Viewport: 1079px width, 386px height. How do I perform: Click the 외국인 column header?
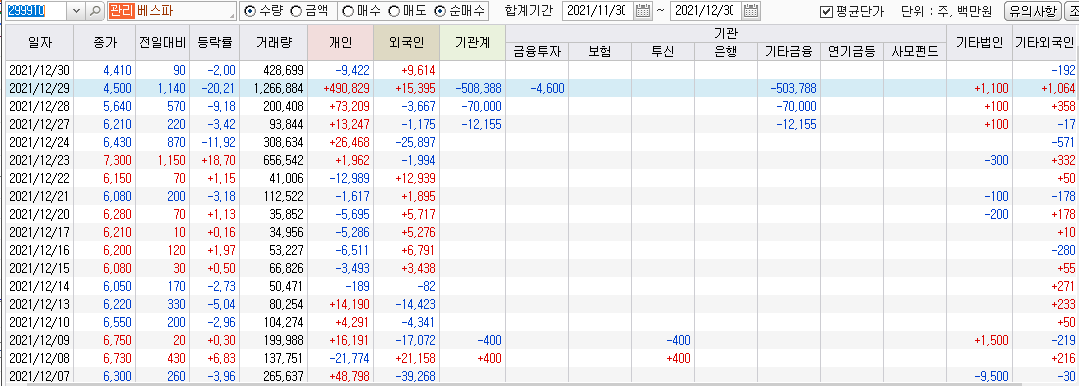coord(406,43)
